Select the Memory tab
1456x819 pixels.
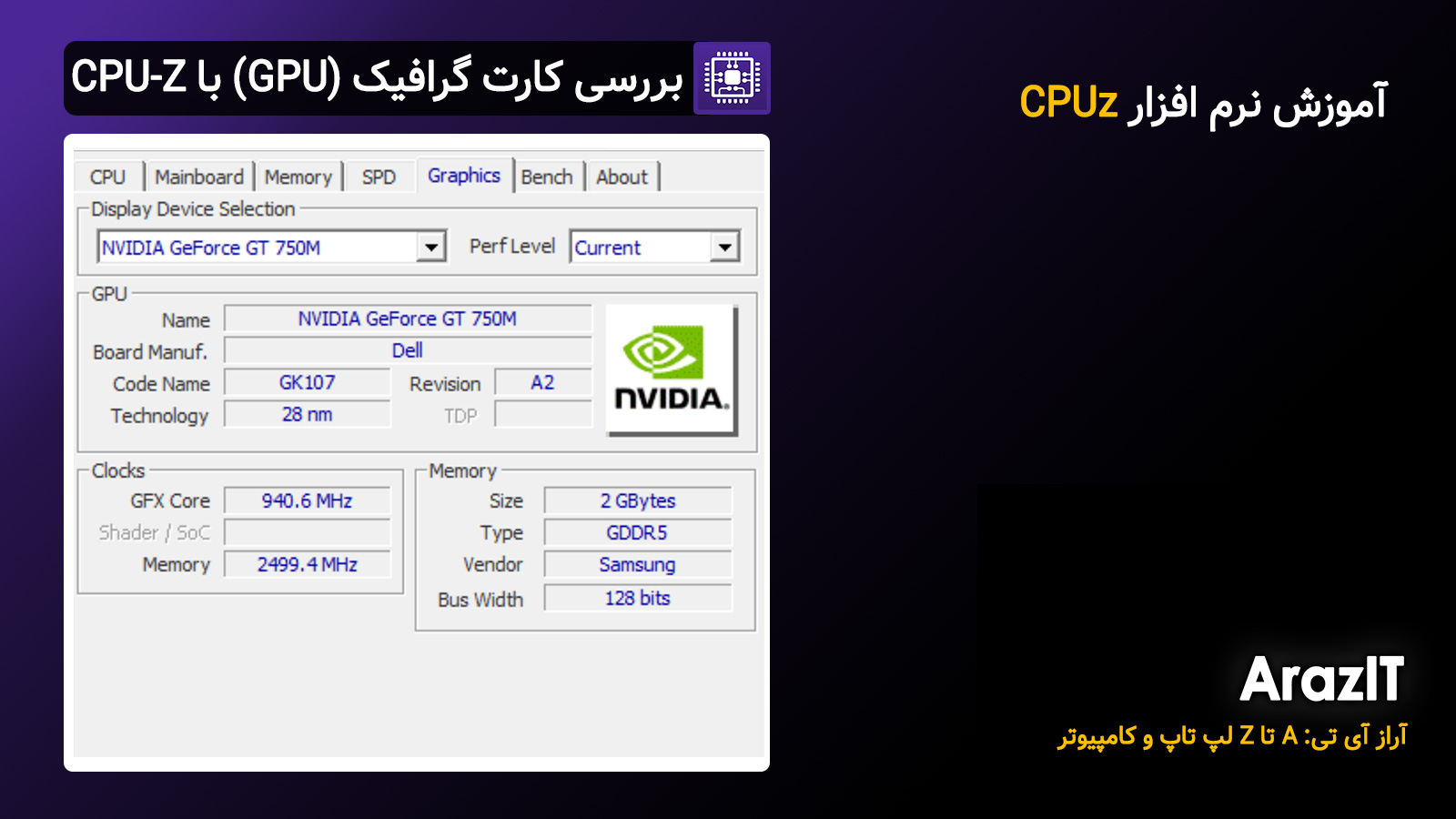298,177
